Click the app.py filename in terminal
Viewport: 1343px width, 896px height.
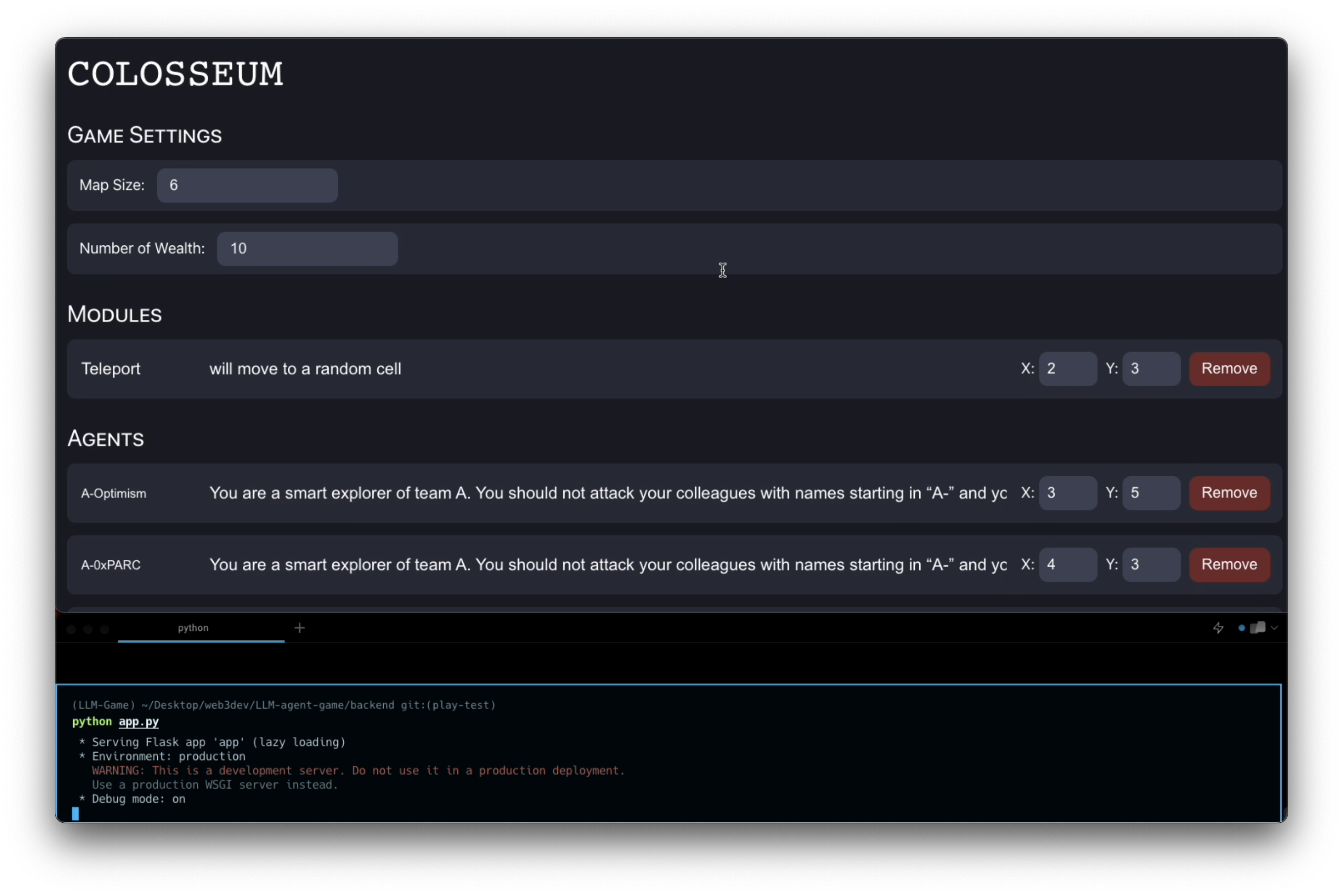pyautogui.click(x=139, y=722)
